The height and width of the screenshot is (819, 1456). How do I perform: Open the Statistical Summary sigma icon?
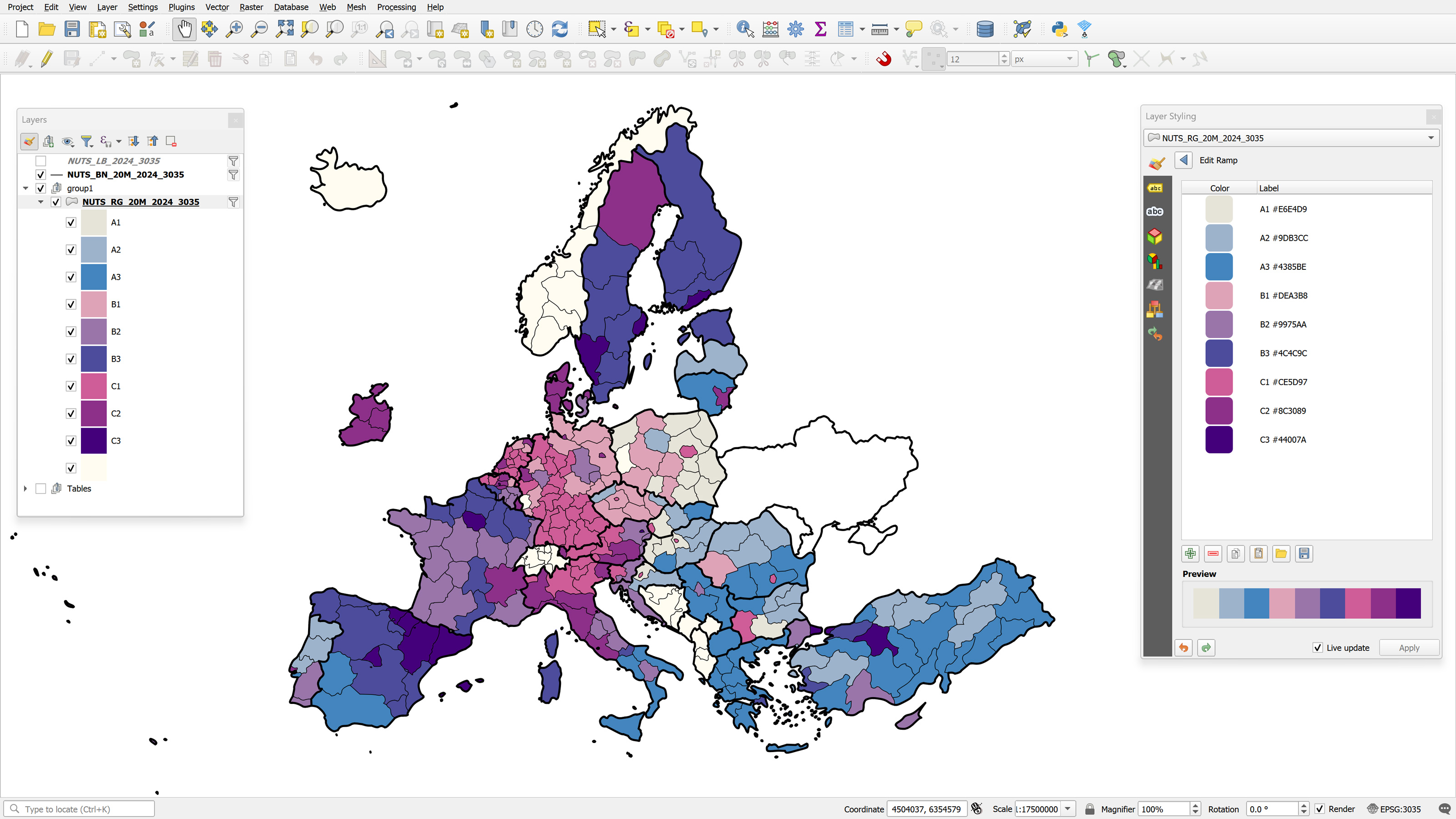click(821, 29)
